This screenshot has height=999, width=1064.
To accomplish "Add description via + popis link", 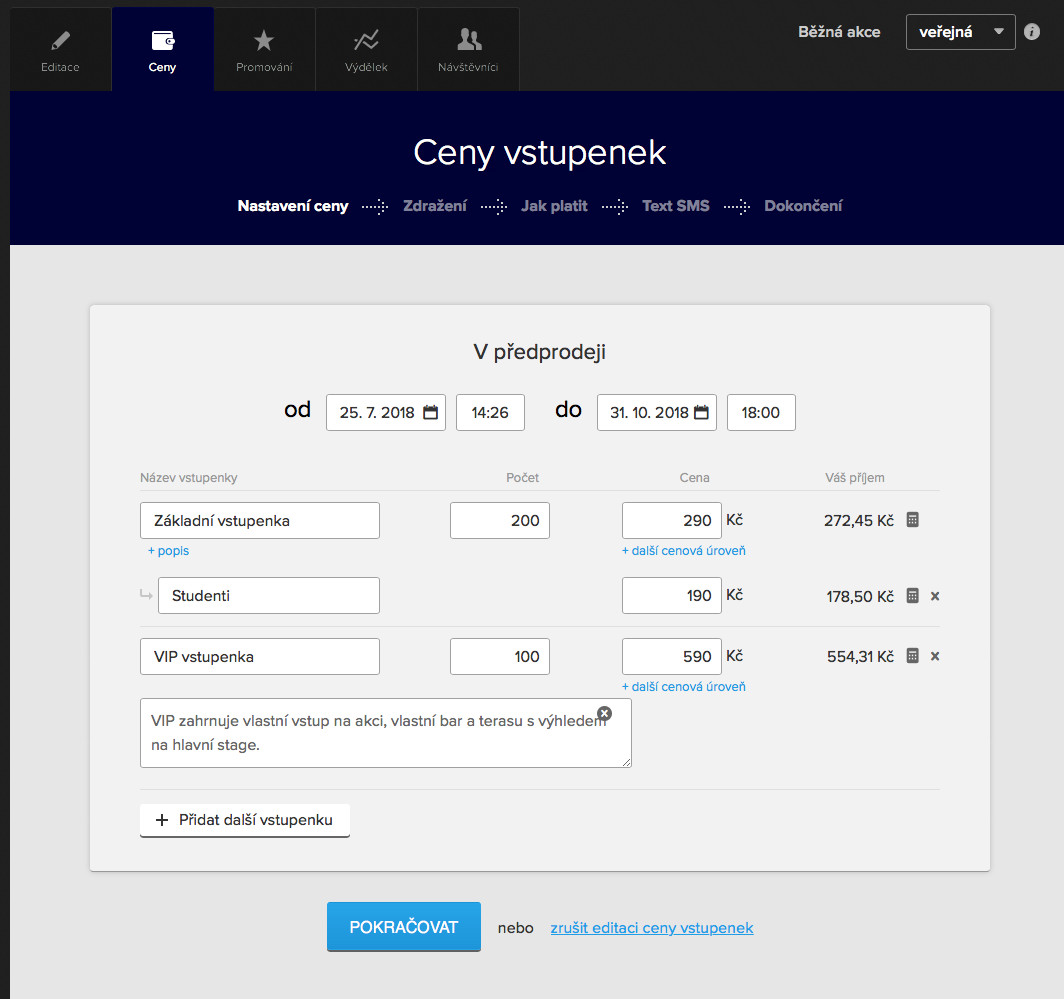I will pyautogui.click(x=168, y=551).
